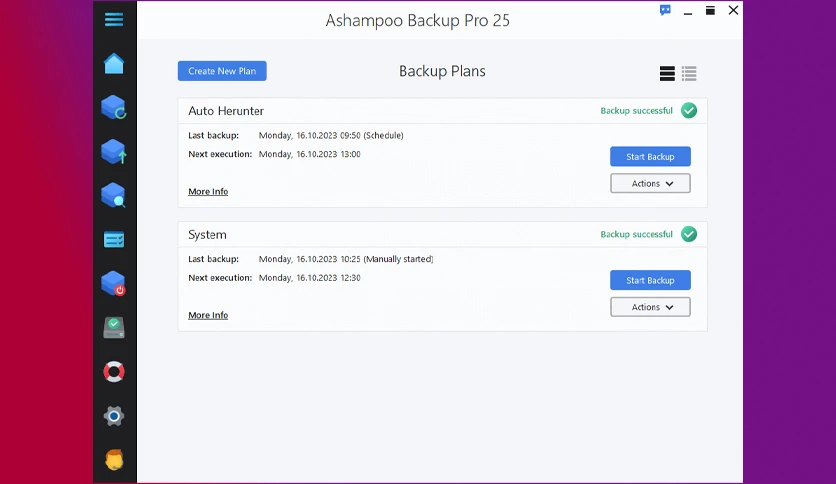Open the support person icon at the sidebar bottom
The width and height of the screenshot is (836, 484).
pos(114,459)
